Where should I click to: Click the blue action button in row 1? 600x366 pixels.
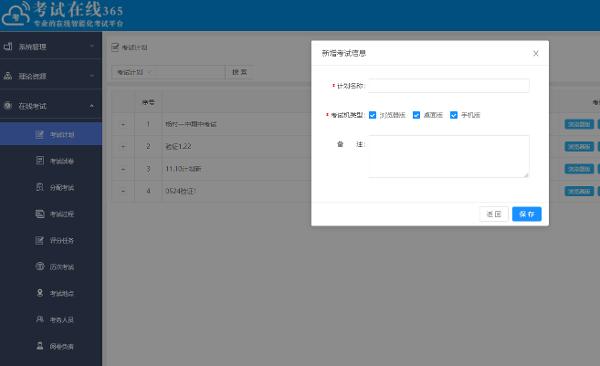coord(579,124)
